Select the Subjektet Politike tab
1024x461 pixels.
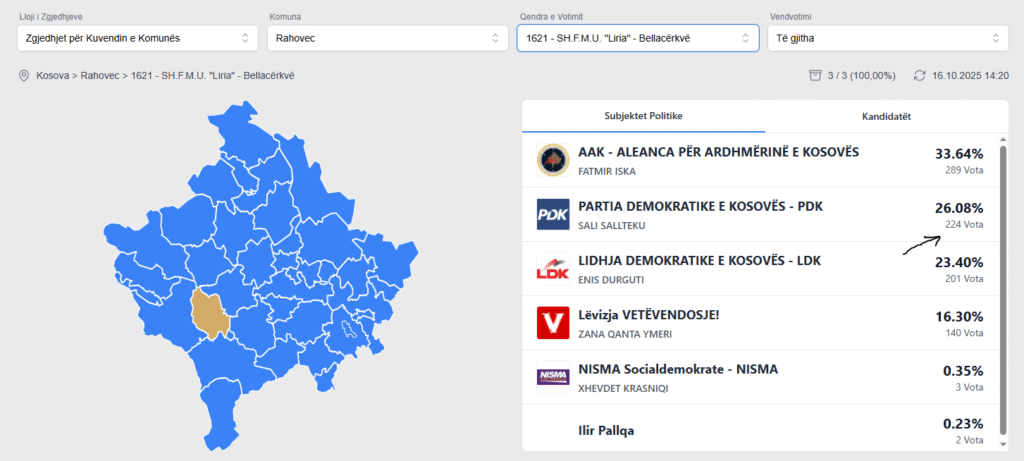click(x=643, y=116)
